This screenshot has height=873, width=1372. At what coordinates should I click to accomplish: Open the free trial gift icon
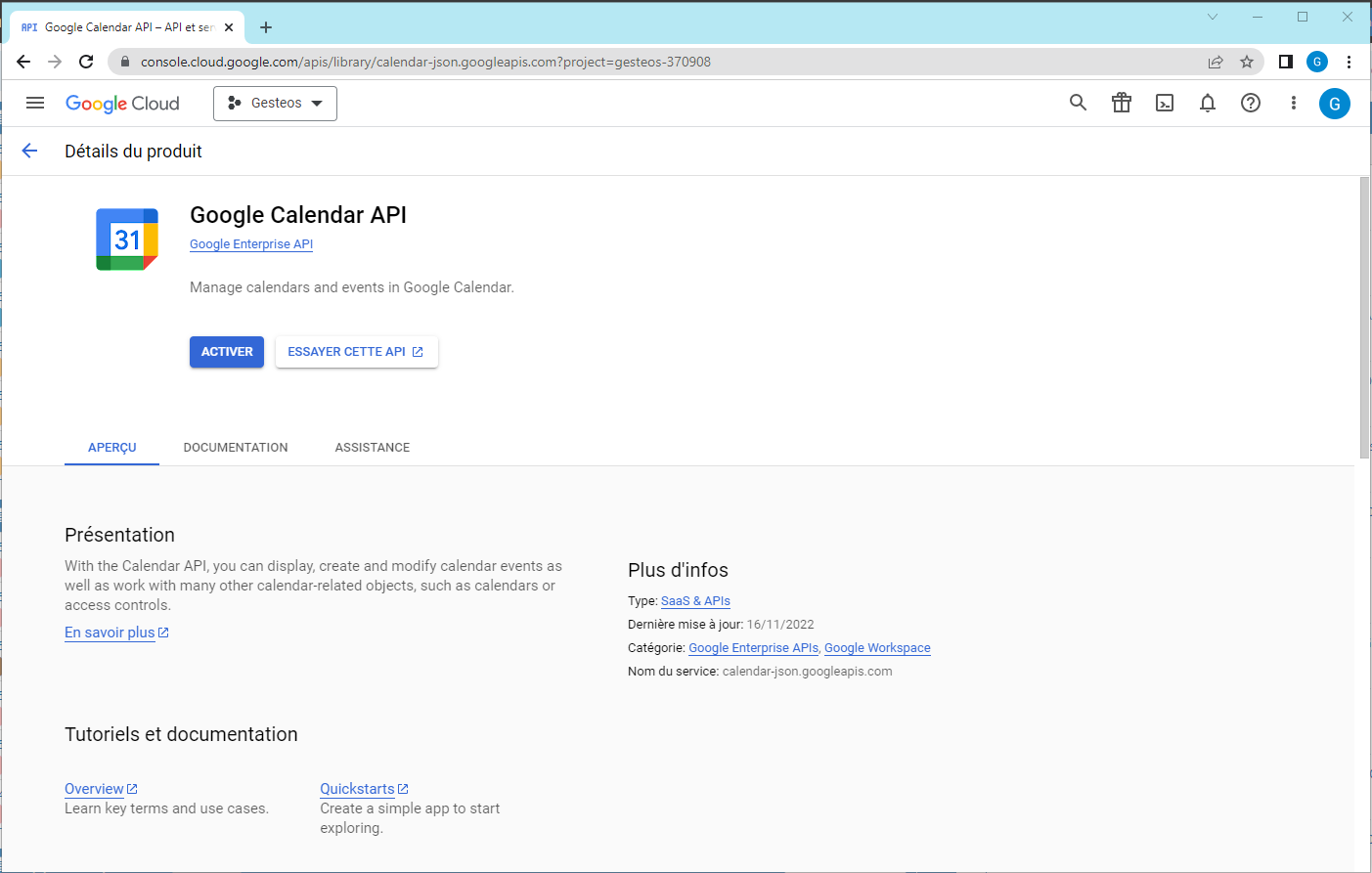point(1121,103)
